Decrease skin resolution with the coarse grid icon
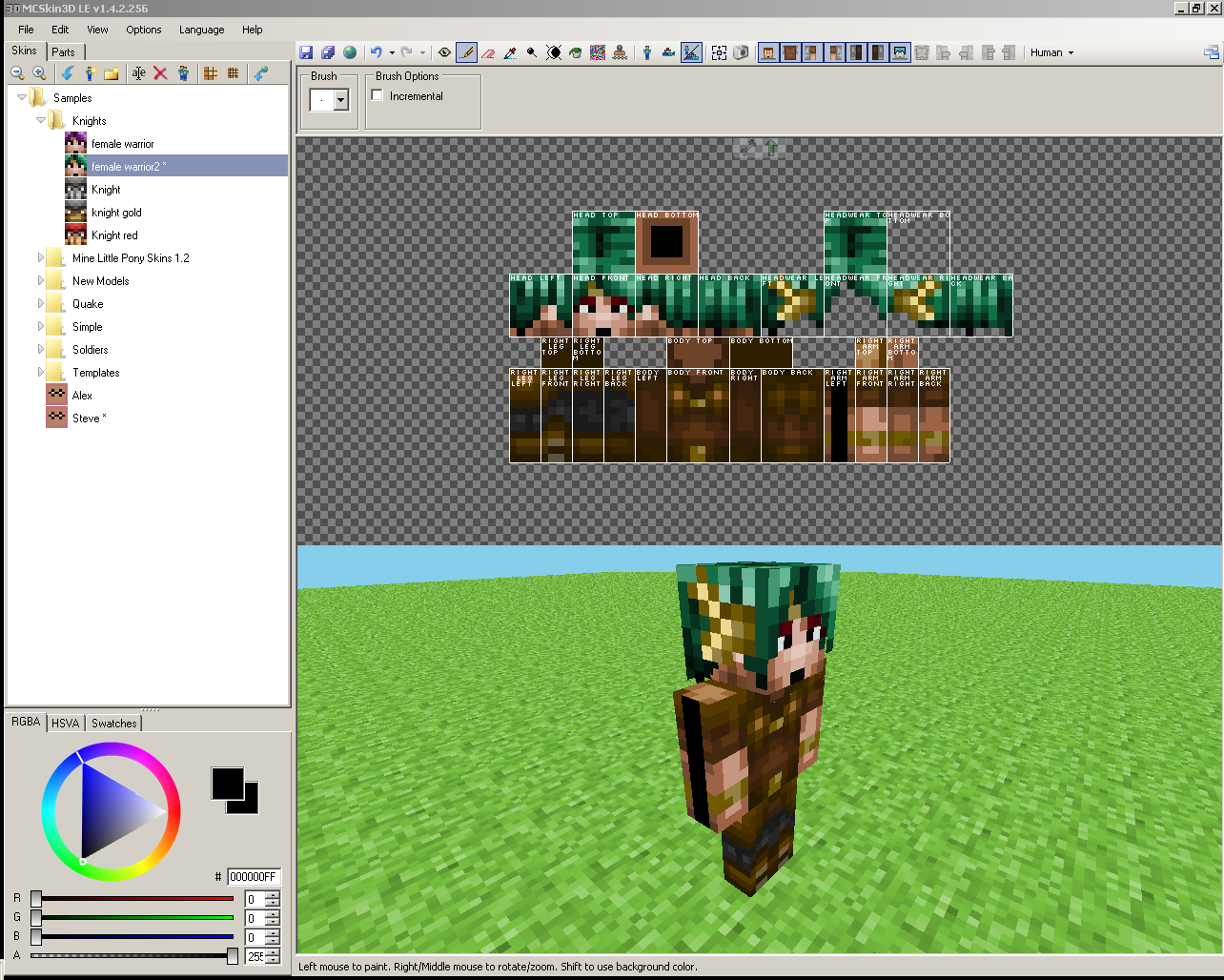The image size is (1224, 980). tap(211, 73)
